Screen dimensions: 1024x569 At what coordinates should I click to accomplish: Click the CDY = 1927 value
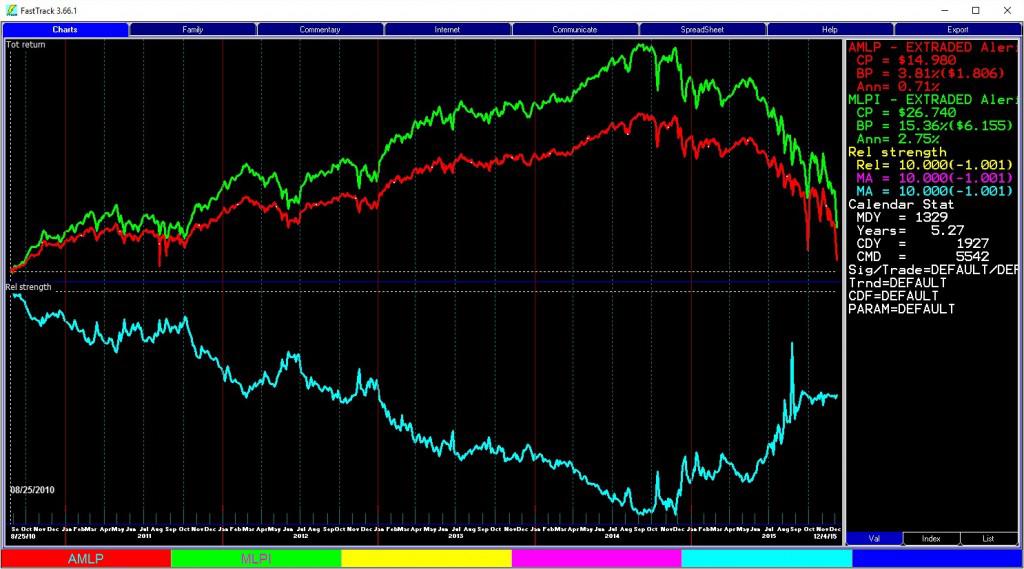point(923,243)
